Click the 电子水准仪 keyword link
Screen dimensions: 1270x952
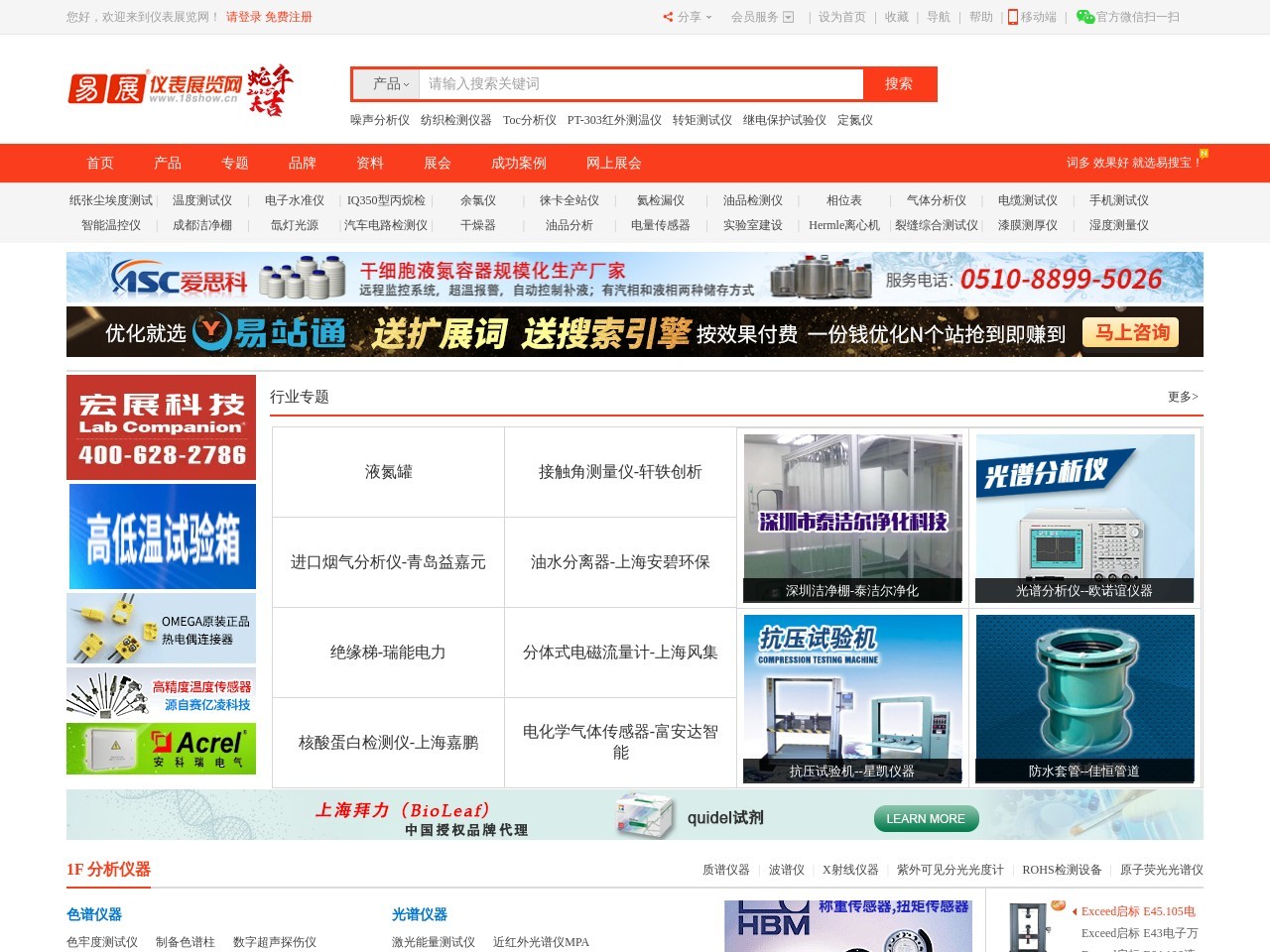(x=295, y=200)
